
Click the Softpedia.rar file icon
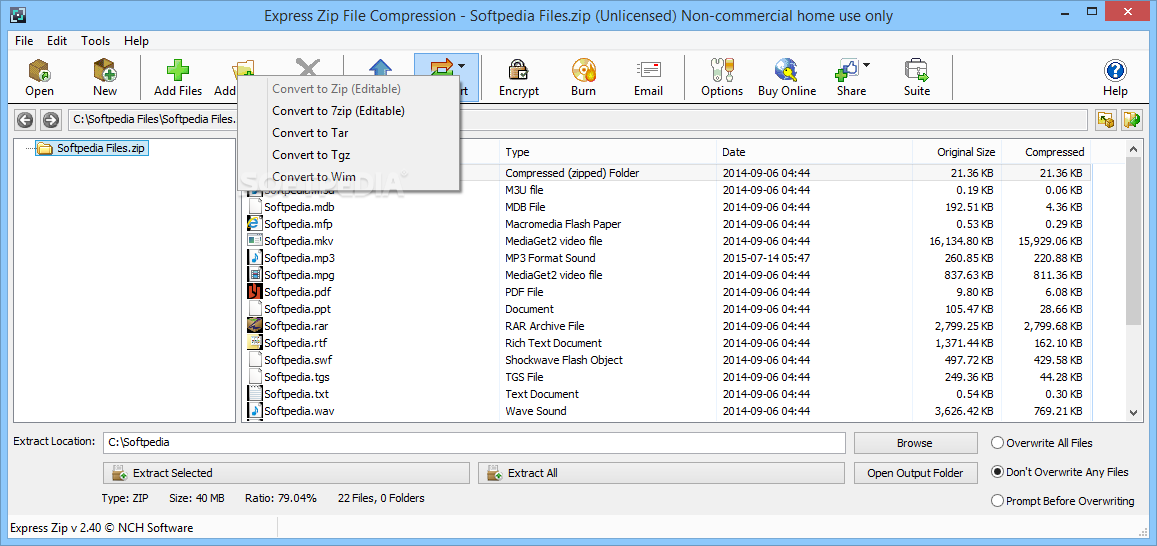point(255,325)
